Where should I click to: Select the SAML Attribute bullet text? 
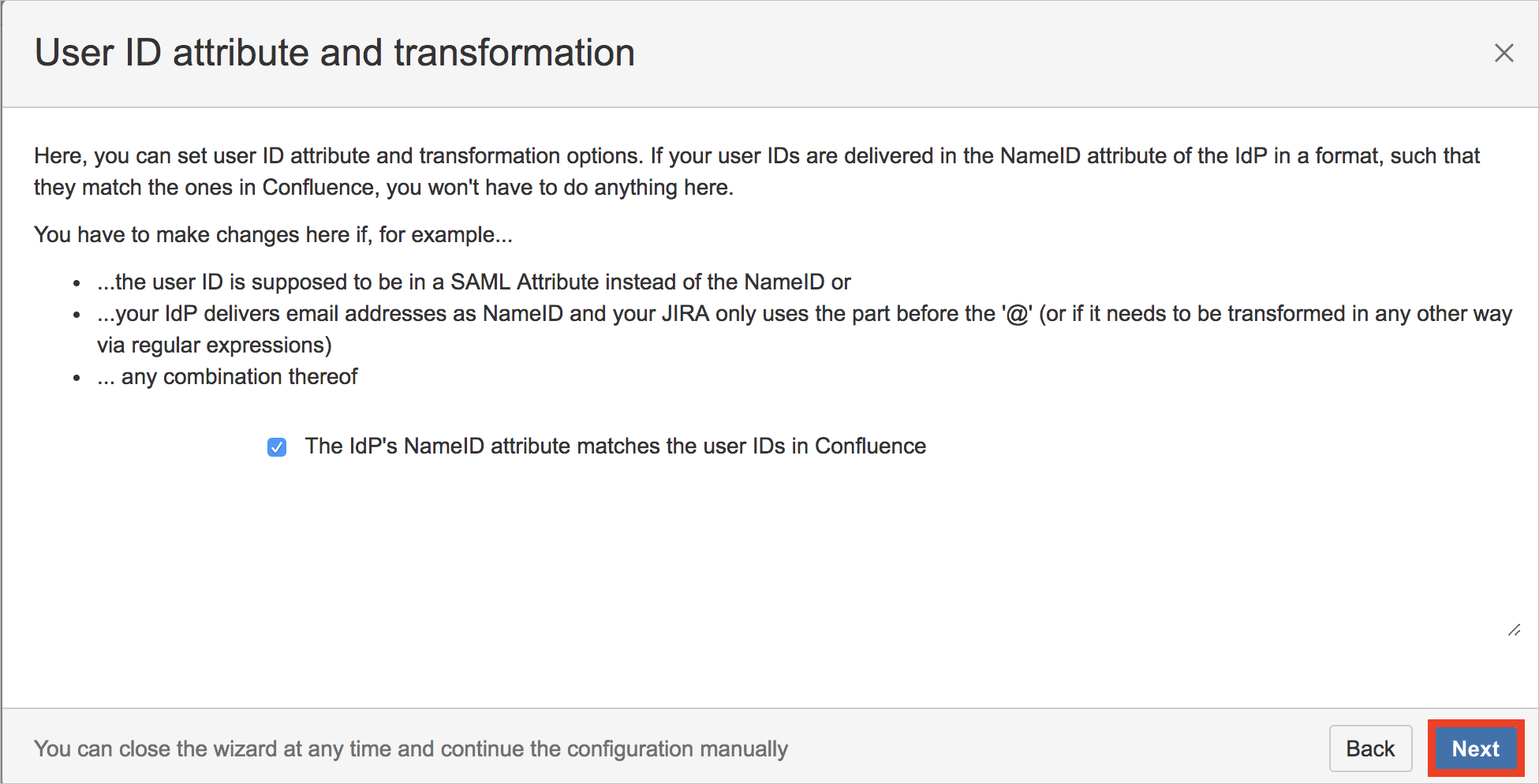(x=473, y=282)
